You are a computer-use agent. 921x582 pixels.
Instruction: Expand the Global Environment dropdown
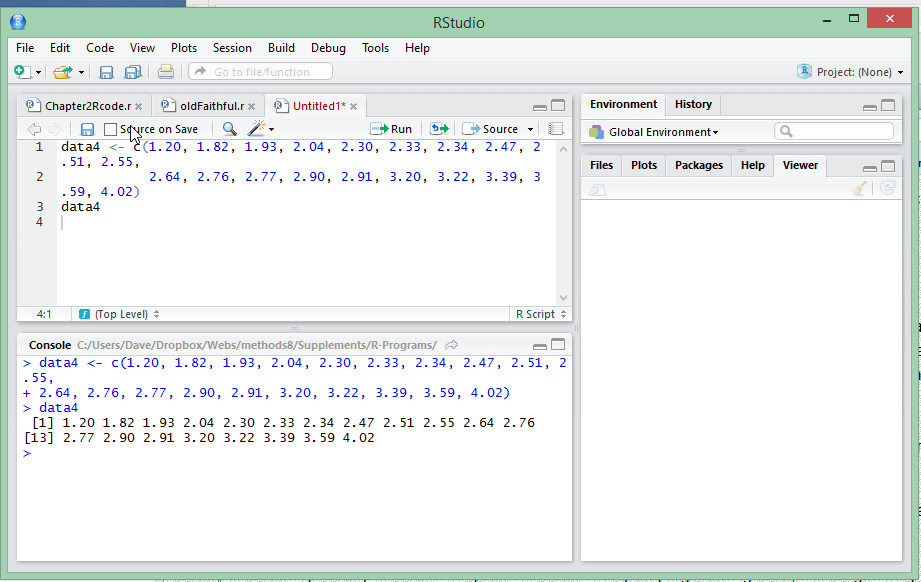(654, 132)
